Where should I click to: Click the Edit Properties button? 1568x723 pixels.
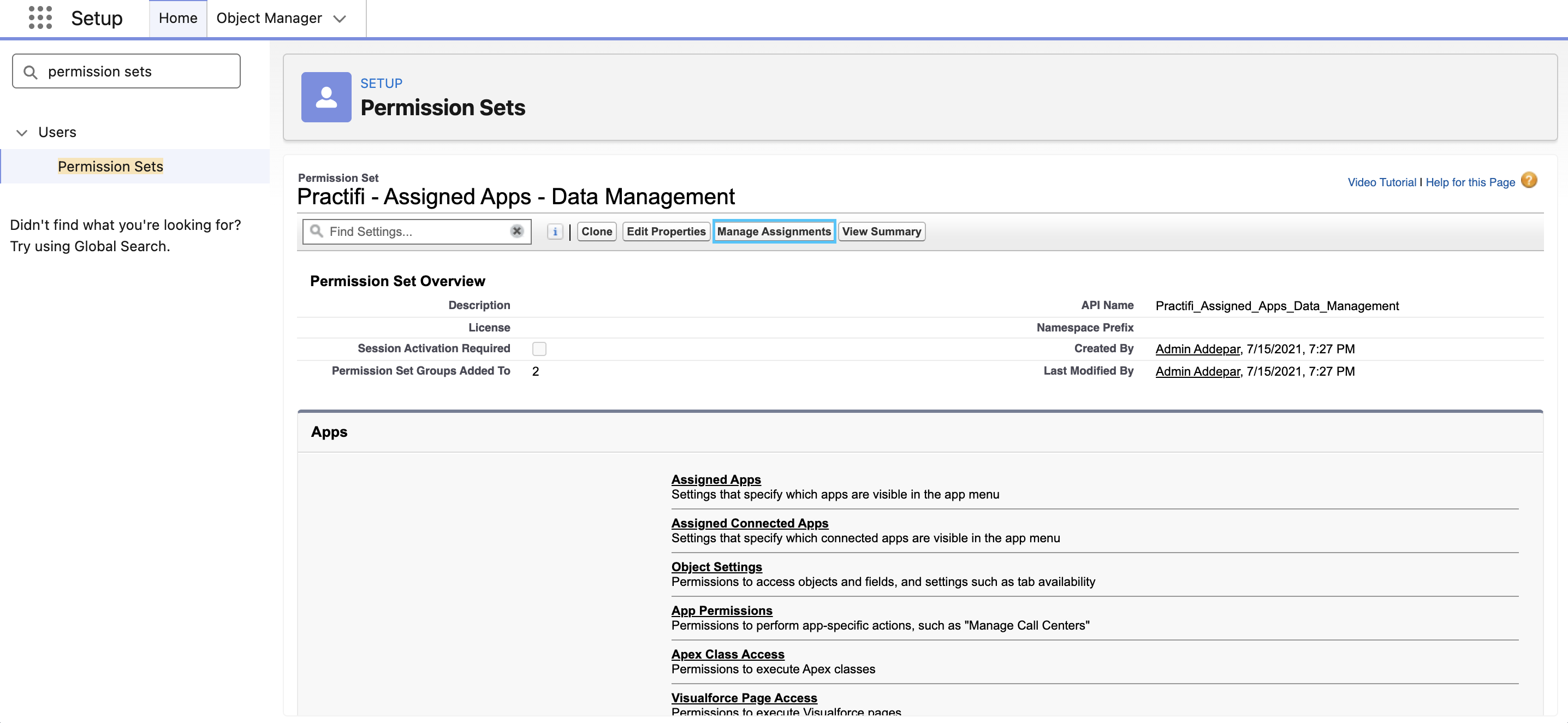click(x=666, y=232)
